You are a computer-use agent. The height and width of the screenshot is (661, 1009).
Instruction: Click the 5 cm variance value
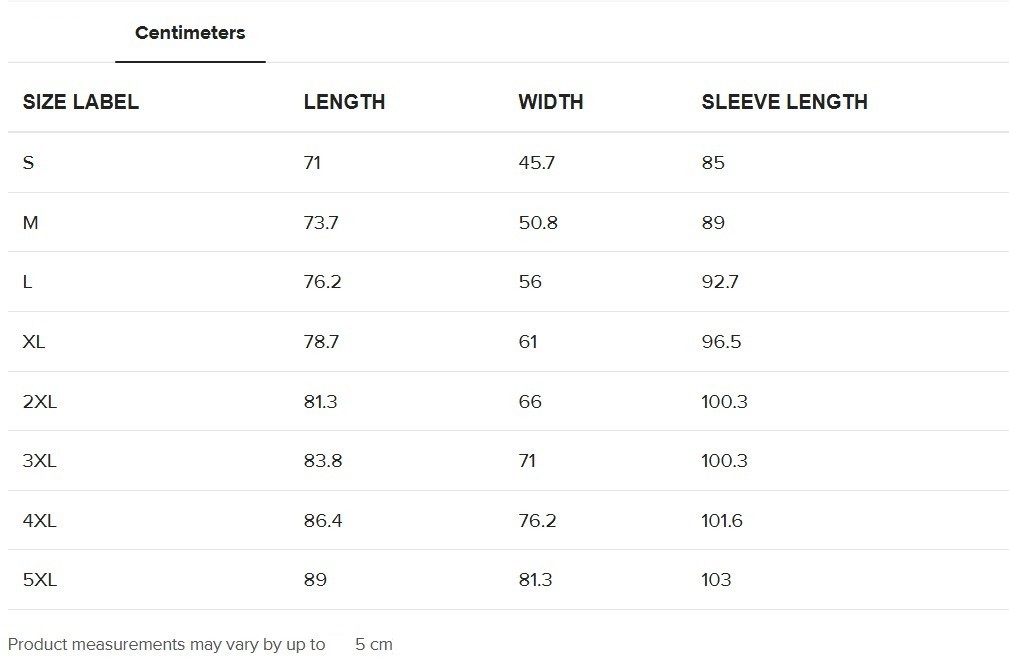tap(374, 644)
